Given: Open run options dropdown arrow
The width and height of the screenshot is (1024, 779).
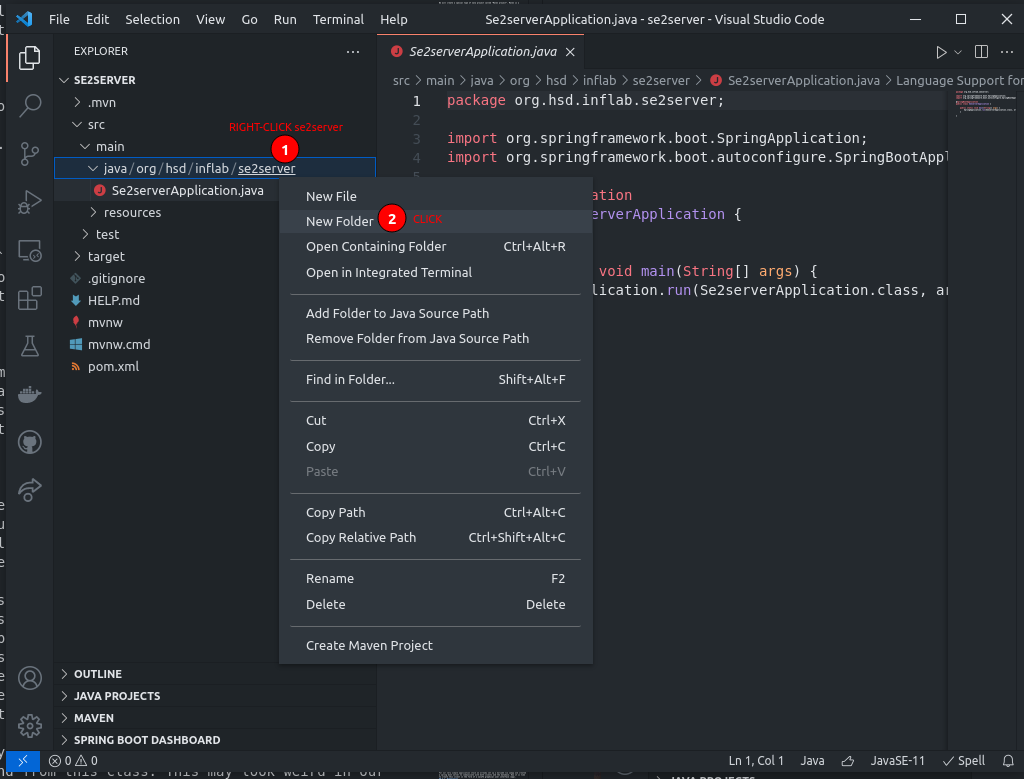Looking at the screenshot, I should click(x=958, y=52).
